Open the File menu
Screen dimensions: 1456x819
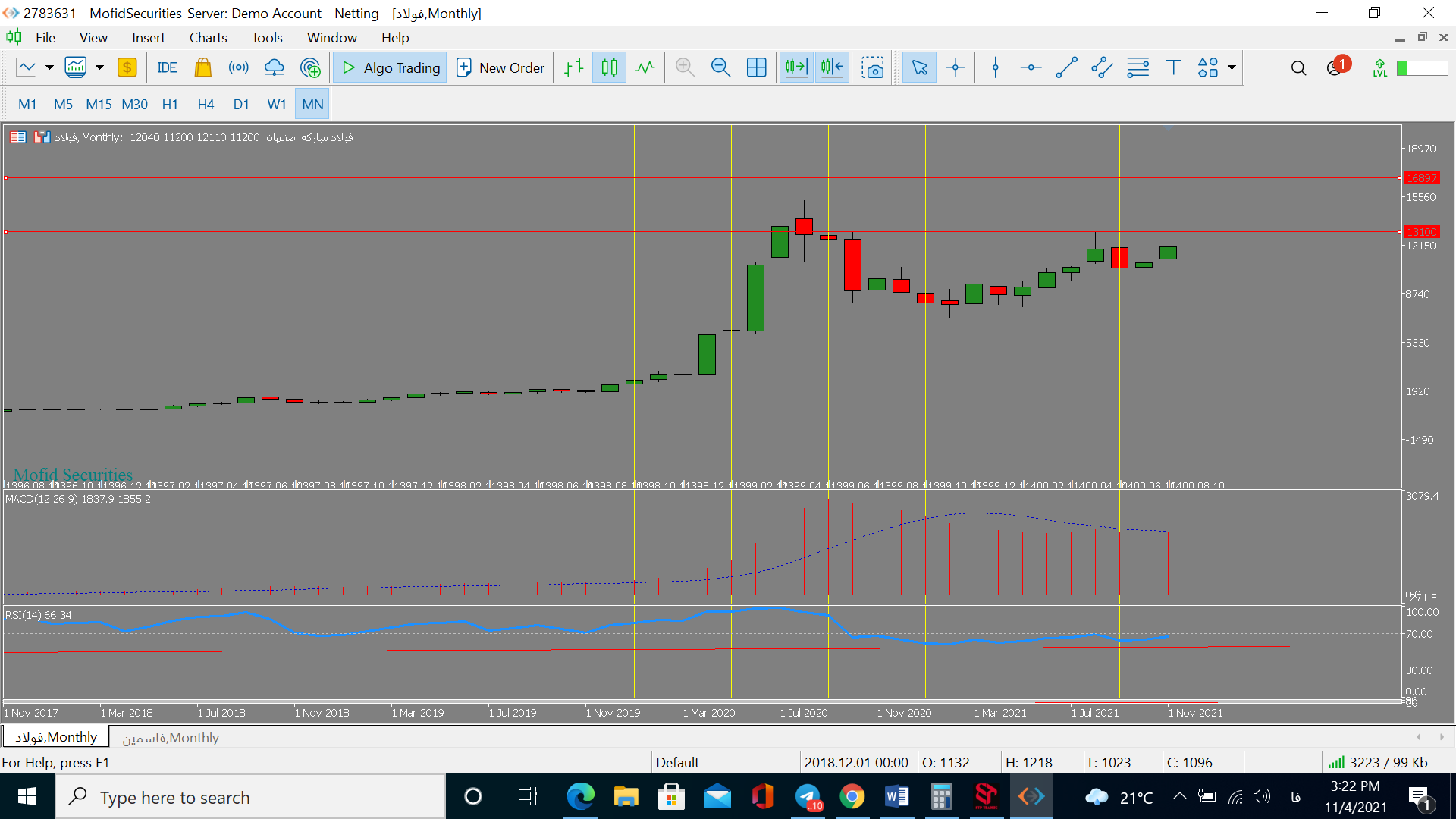(x=45, y=38)
